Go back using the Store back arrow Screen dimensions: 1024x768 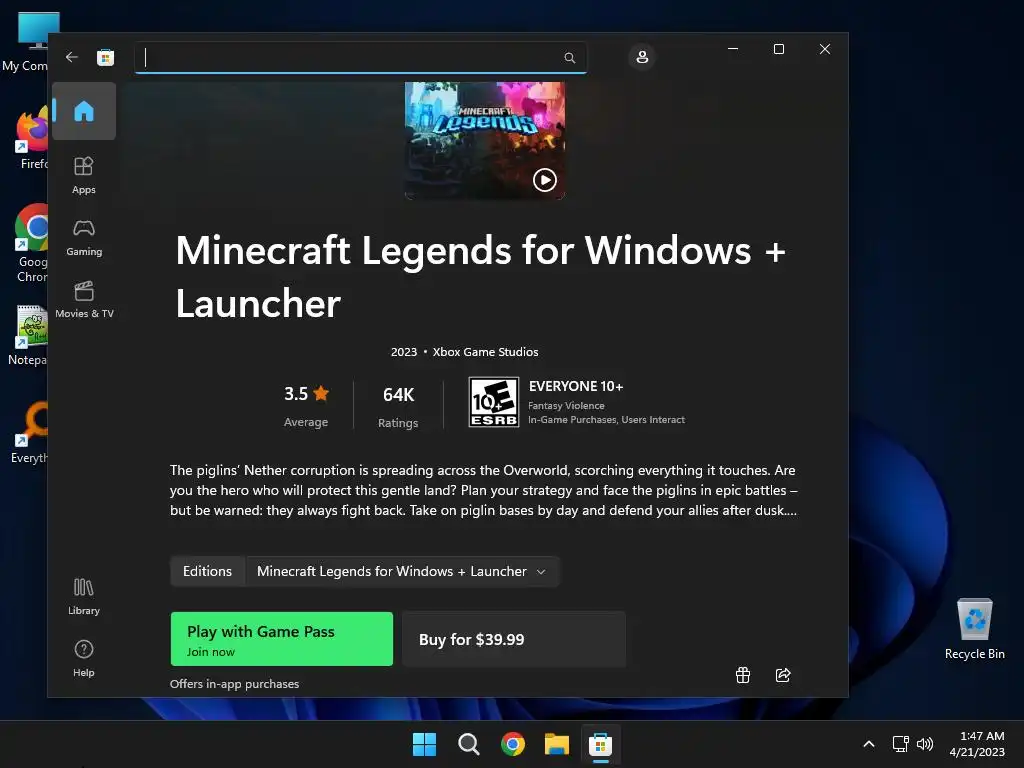pyautogui.click(x=72, y=57)
